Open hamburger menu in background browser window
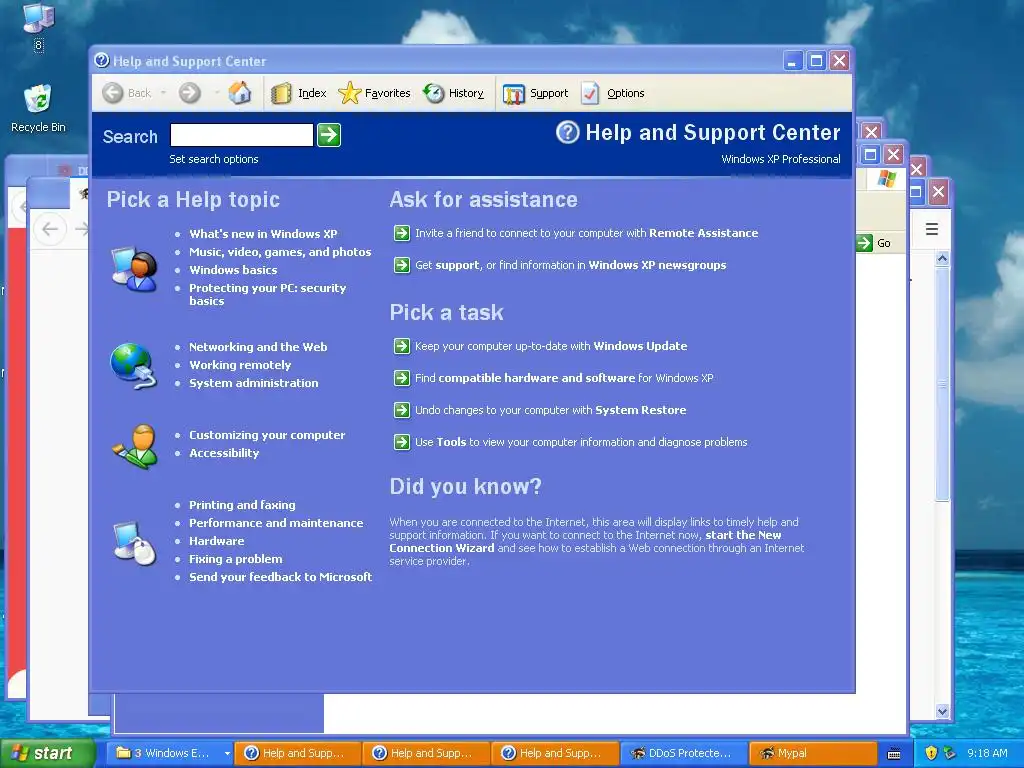The image size is (1024, 768). (x=932, y=229)
